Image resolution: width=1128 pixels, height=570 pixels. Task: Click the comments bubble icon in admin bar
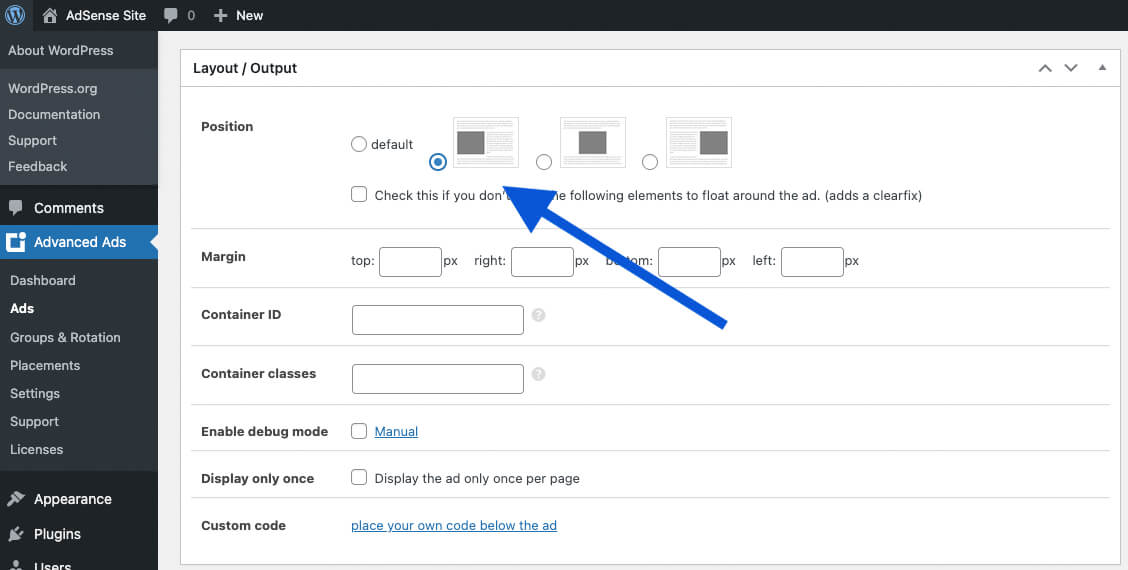pos(170,15)
